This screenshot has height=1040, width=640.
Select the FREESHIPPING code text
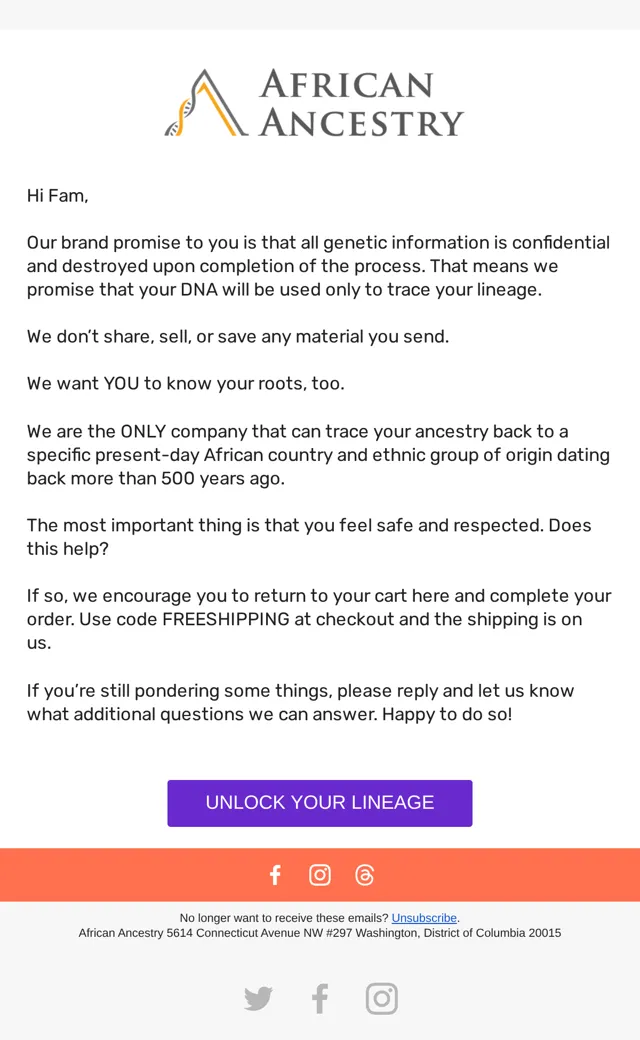point(225,619)
